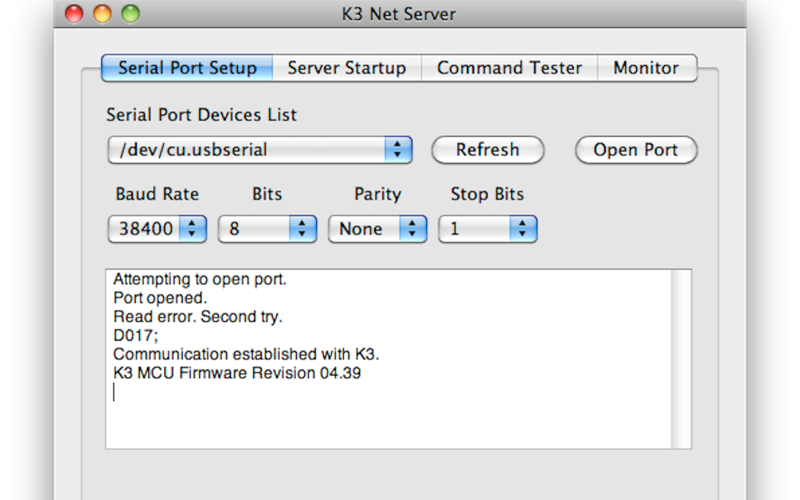Open the Parity dropdown
This screenshot has width=800, height=500.
[x=377, y=229]
